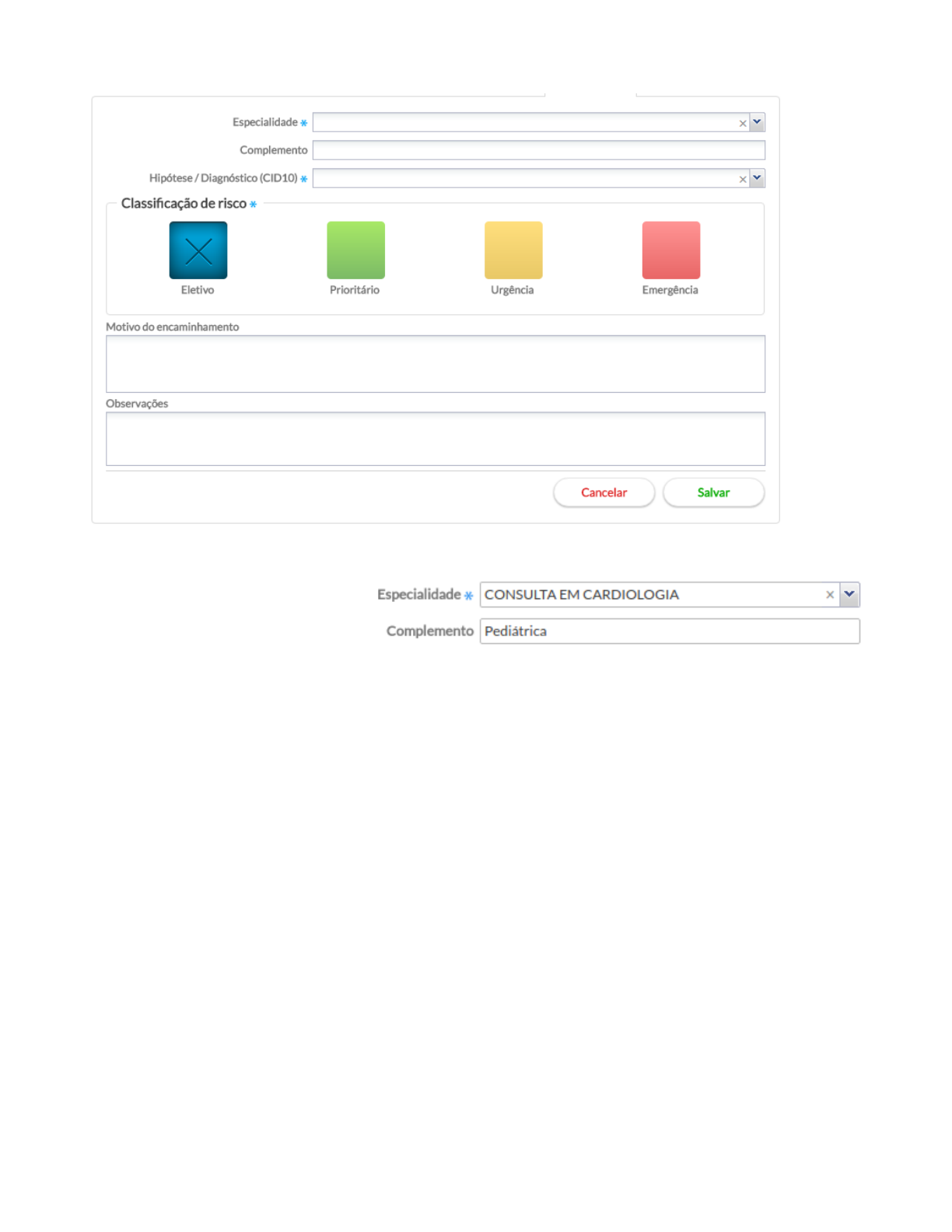The width and height of the screenshot is (952, 1232).
Task: Focus the Motivo do encaminhamento text area
Action: [x=436, y=364]
